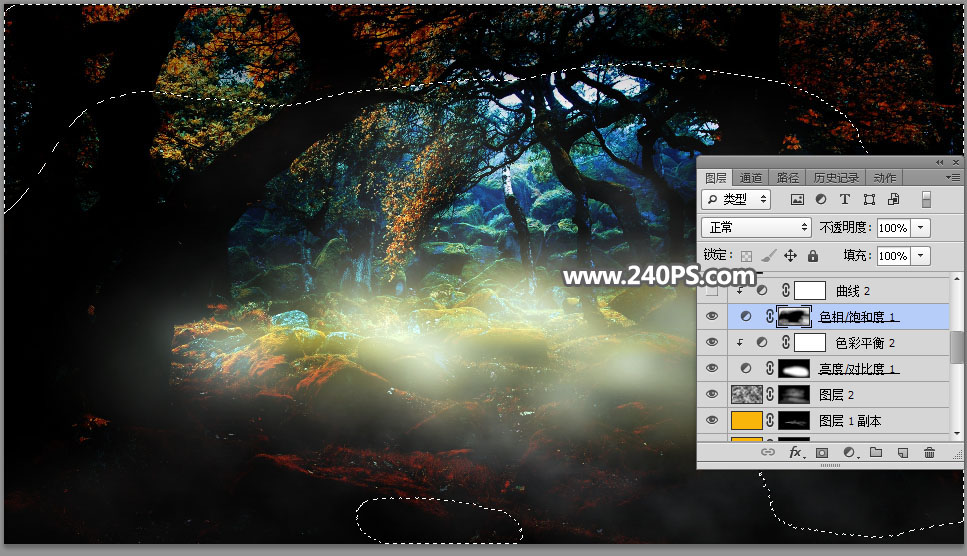Screen dimensions: 967x556
Task: Create a new layer group
Action: point(876,452)
